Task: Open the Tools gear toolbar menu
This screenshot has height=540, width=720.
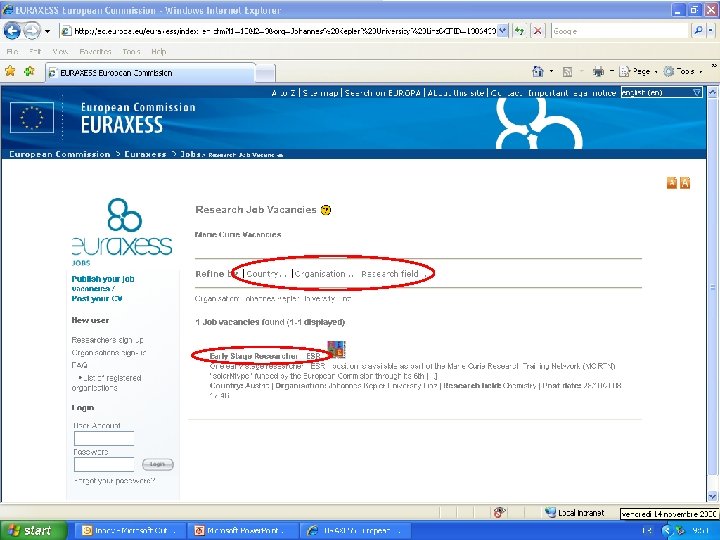Action: (682, 71)
